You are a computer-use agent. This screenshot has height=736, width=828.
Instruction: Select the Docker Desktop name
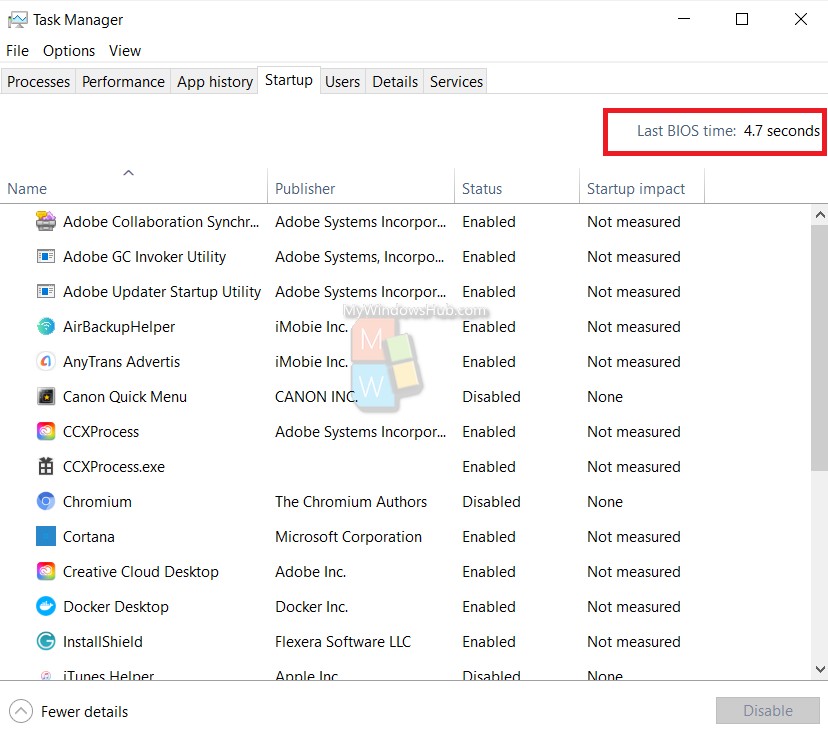pyautogui.click(x=116, y=607)
